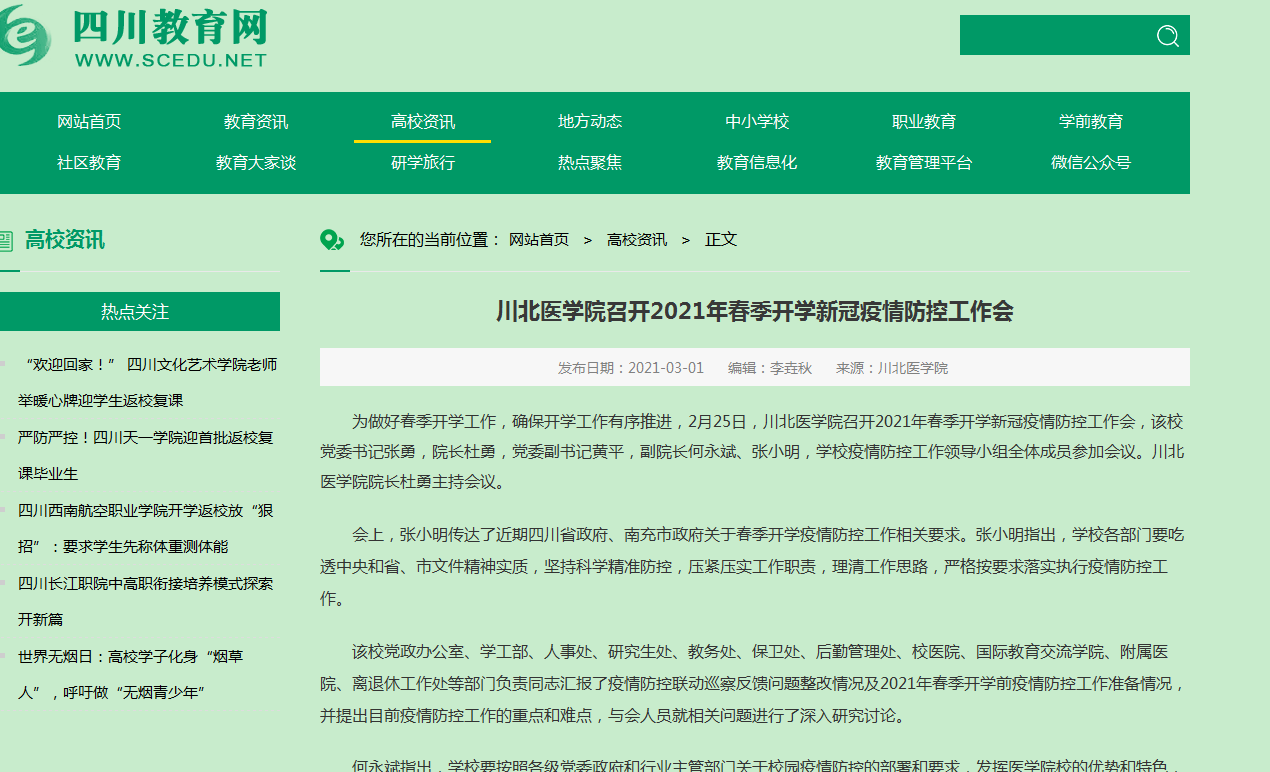Open 网站首页 in the navigation bar
This screenshot has width=1270, height=772.
tap(89, 122)
